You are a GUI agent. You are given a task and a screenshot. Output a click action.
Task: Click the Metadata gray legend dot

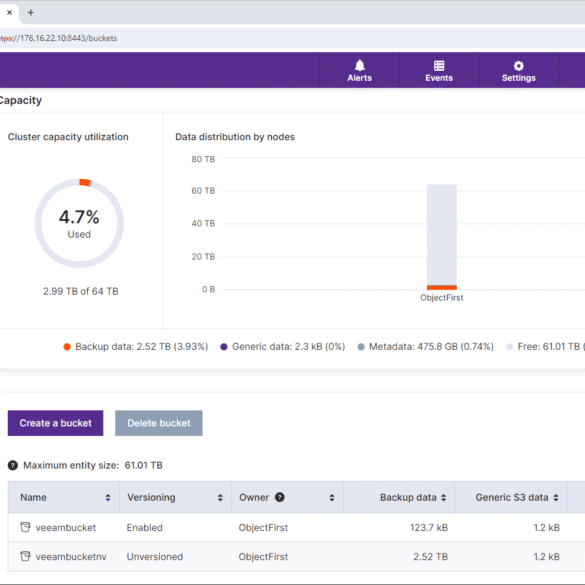pyautogui.click(x=361, y=347)
